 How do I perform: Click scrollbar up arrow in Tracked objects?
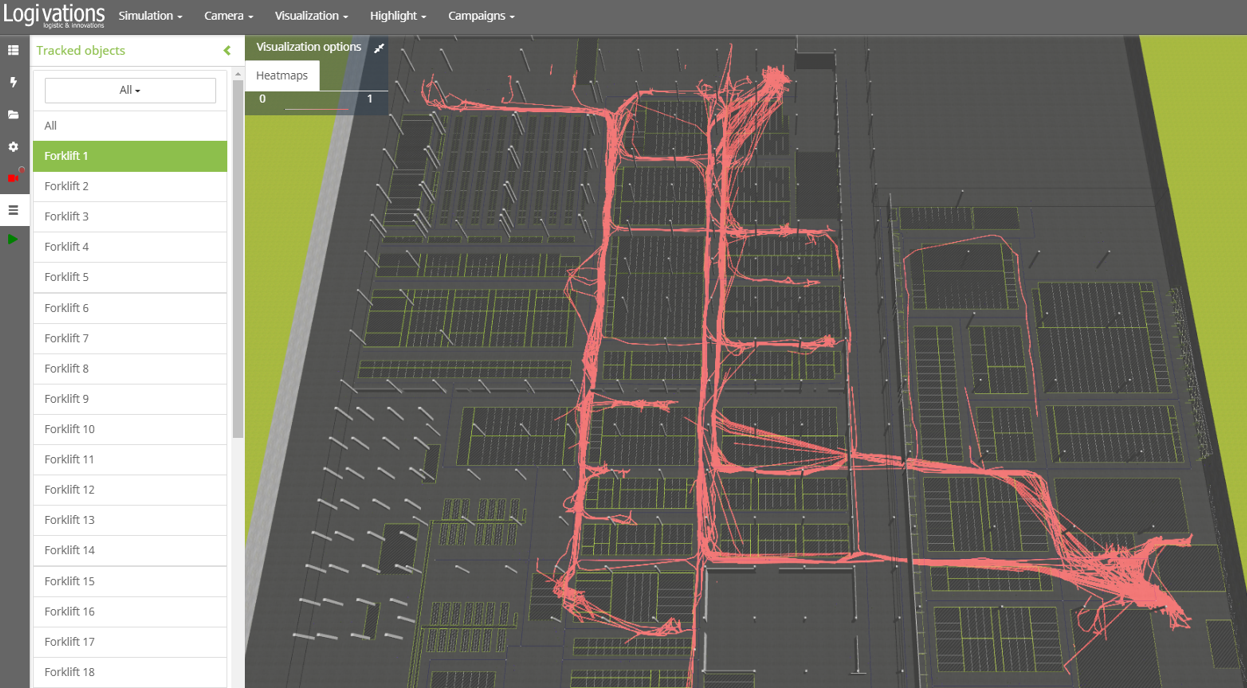(238, 74)
